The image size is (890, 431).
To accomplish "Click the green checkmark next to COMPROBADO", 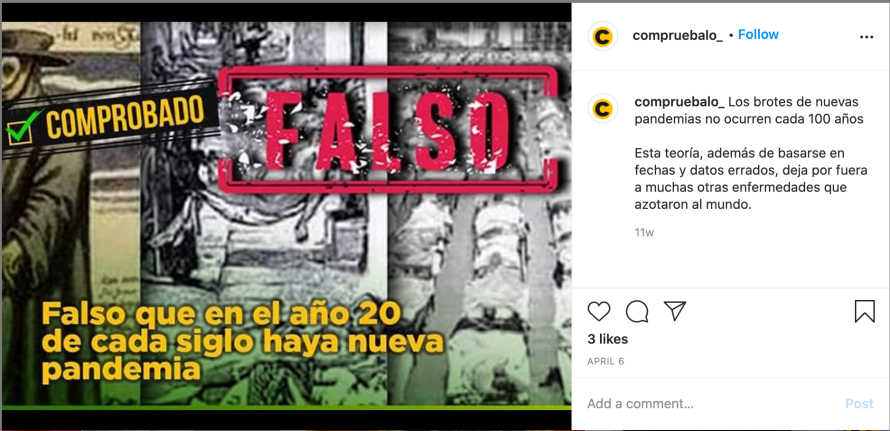I will pos(23,127).
